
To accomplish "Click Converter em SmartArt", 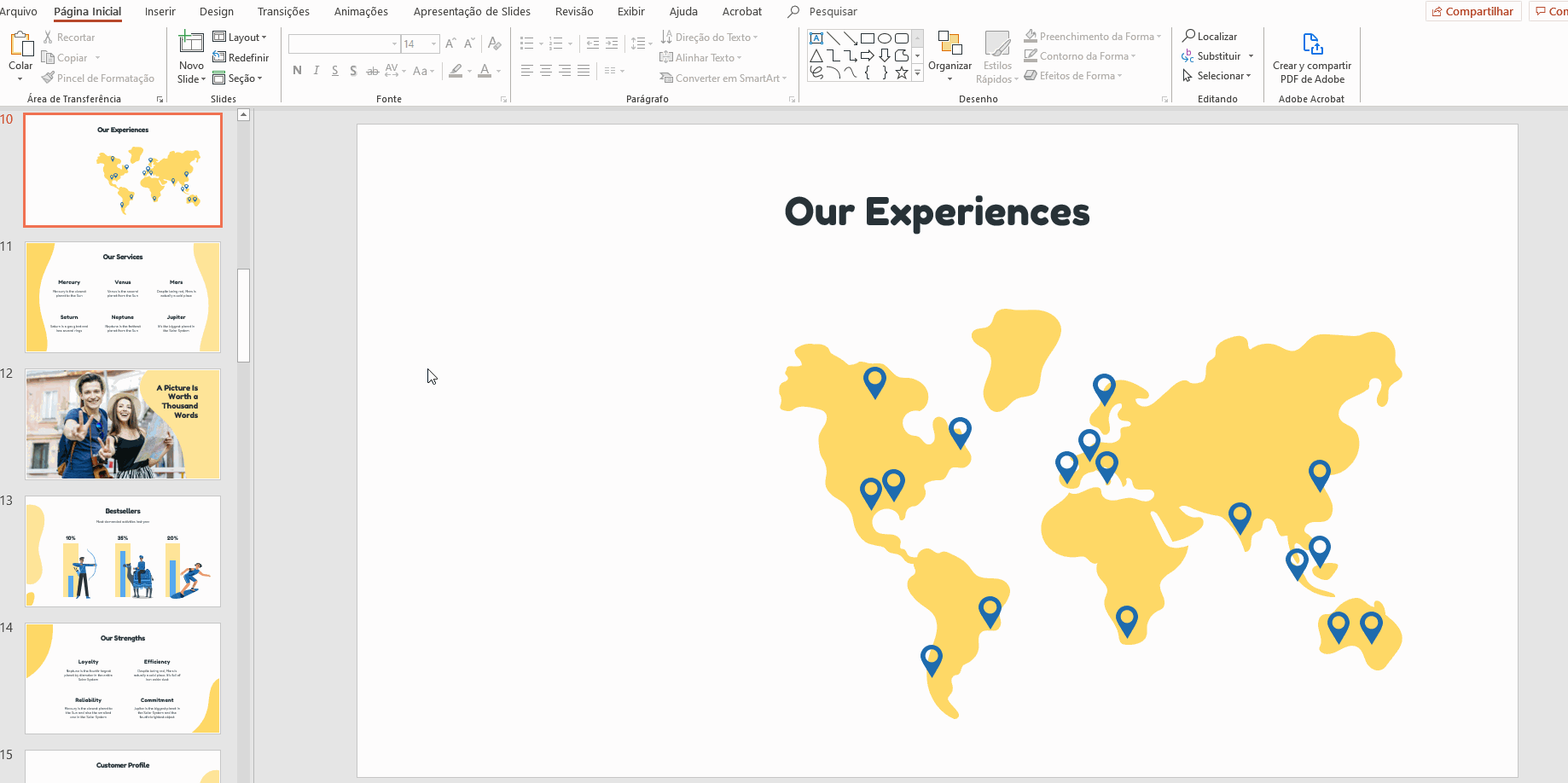I will pyautogui.click(x=723, y=78).
